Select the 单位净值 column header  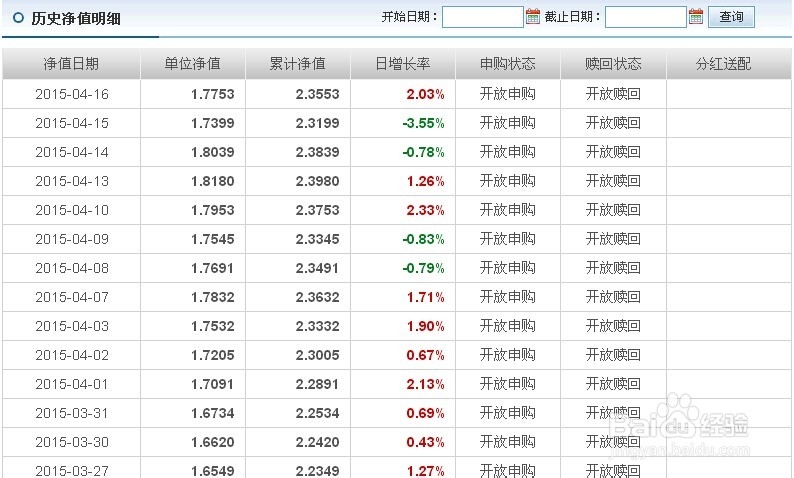pyautogui.click(x=192, y=63)
